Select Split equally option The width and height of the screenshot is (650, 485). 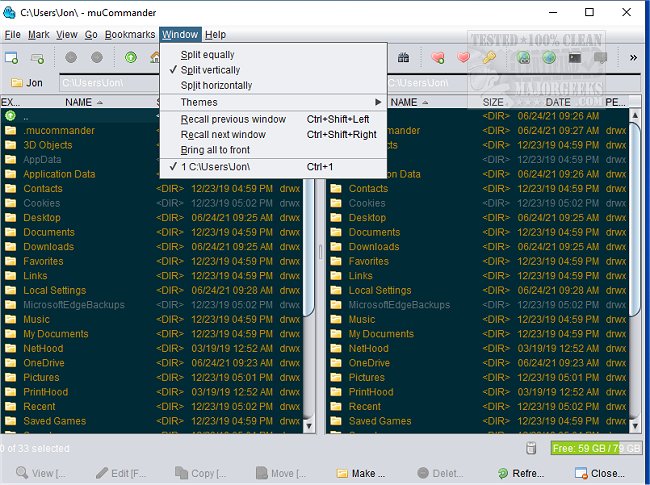(207, 54)
